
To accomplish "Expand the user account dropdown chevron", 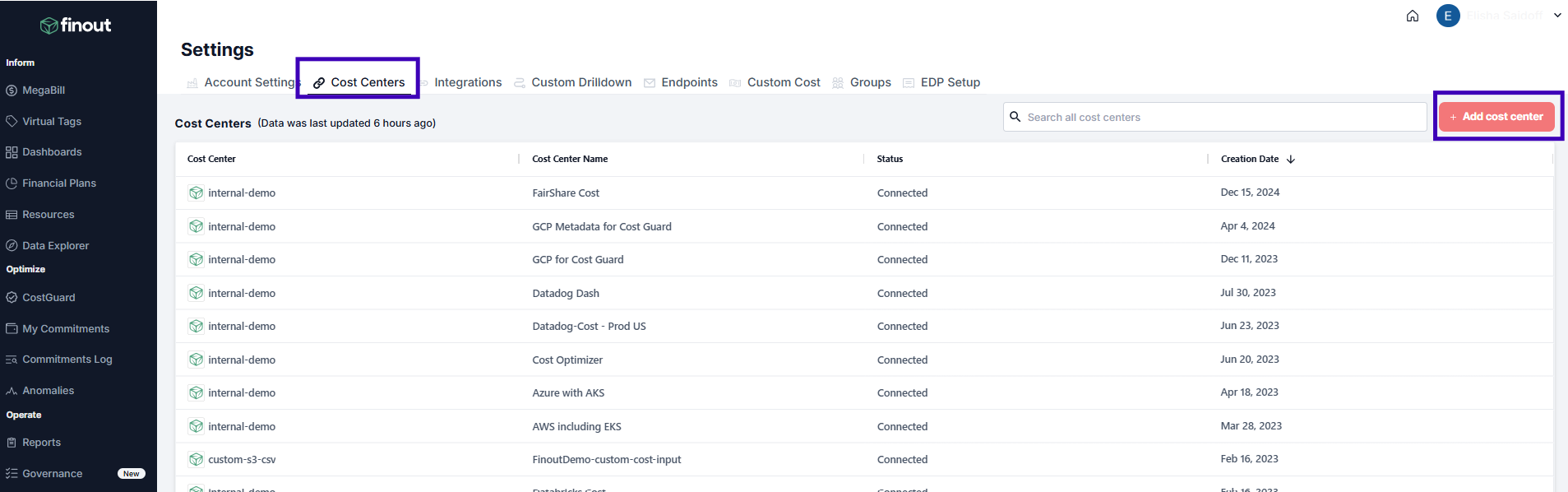I will (x=1557, y=16).
